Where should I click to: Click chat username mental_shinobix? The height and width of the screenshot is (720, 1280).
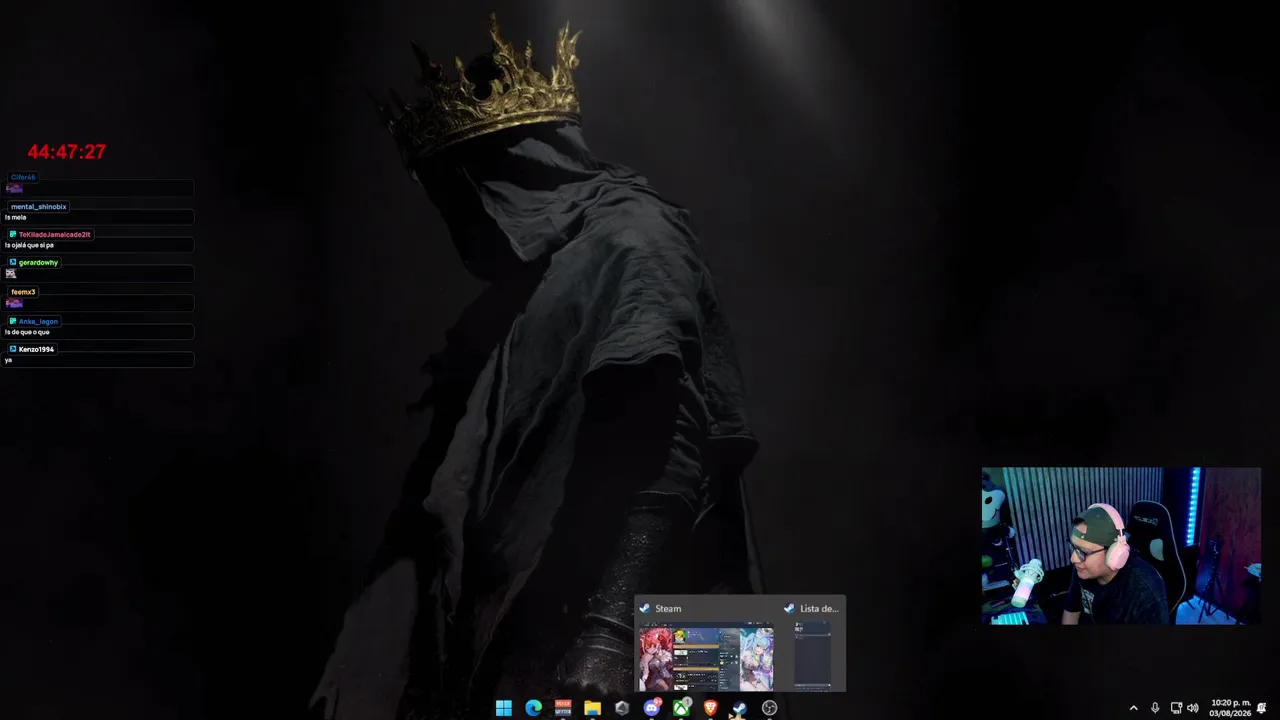click(39, 207)
